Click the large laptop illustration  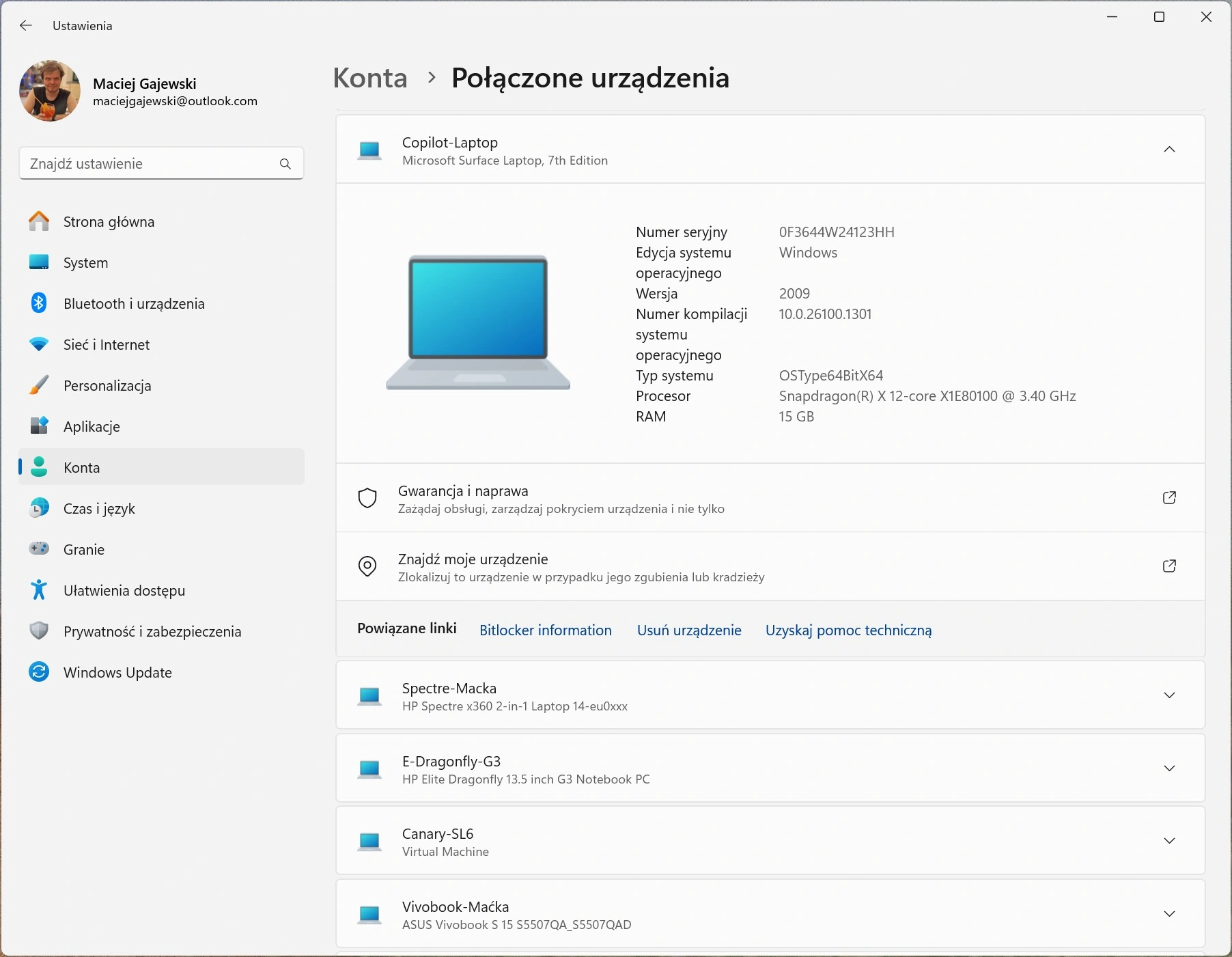pyautogui.click(x=478, y=322)
